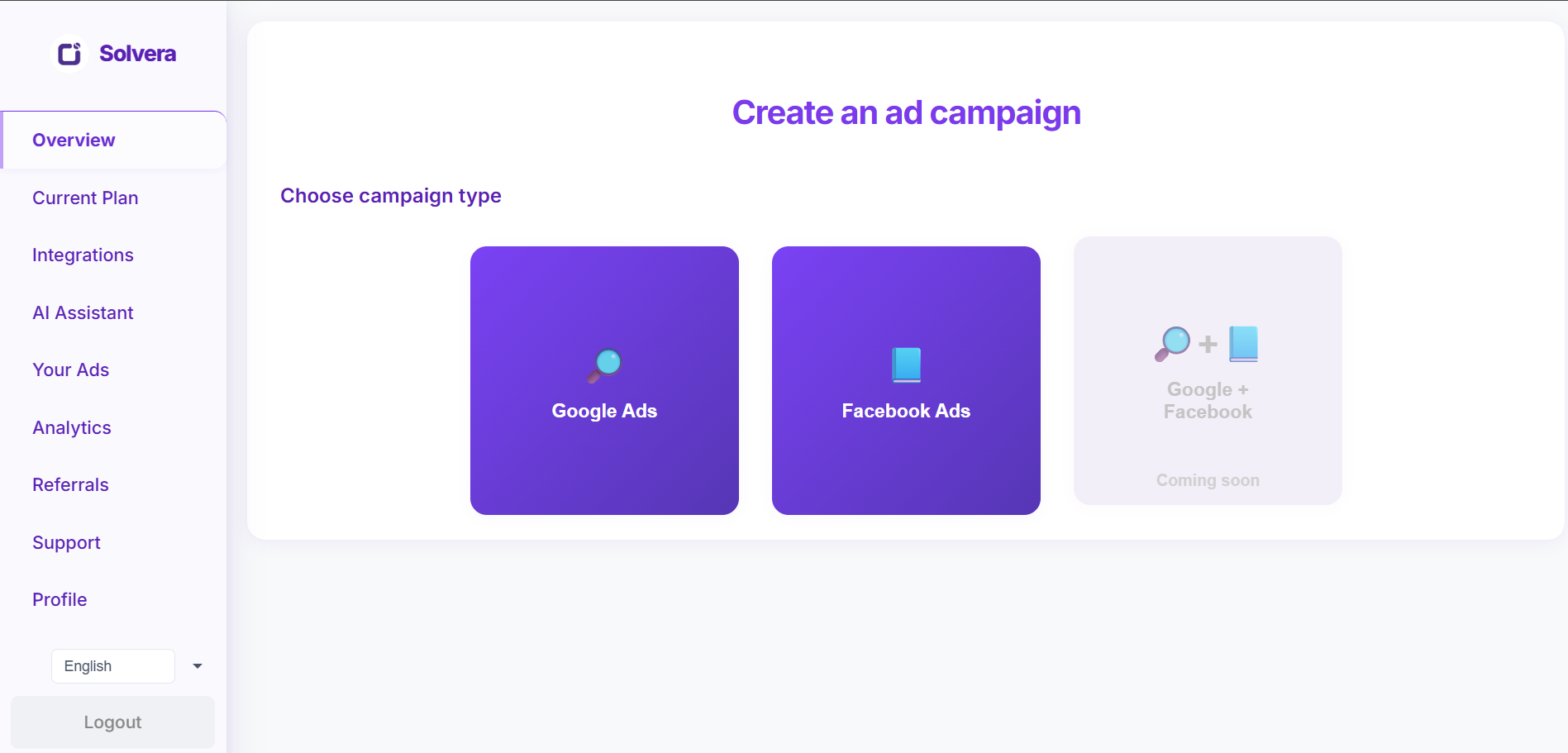
Task: Click the dropdown arrow next to English
Action: [196, 665]
